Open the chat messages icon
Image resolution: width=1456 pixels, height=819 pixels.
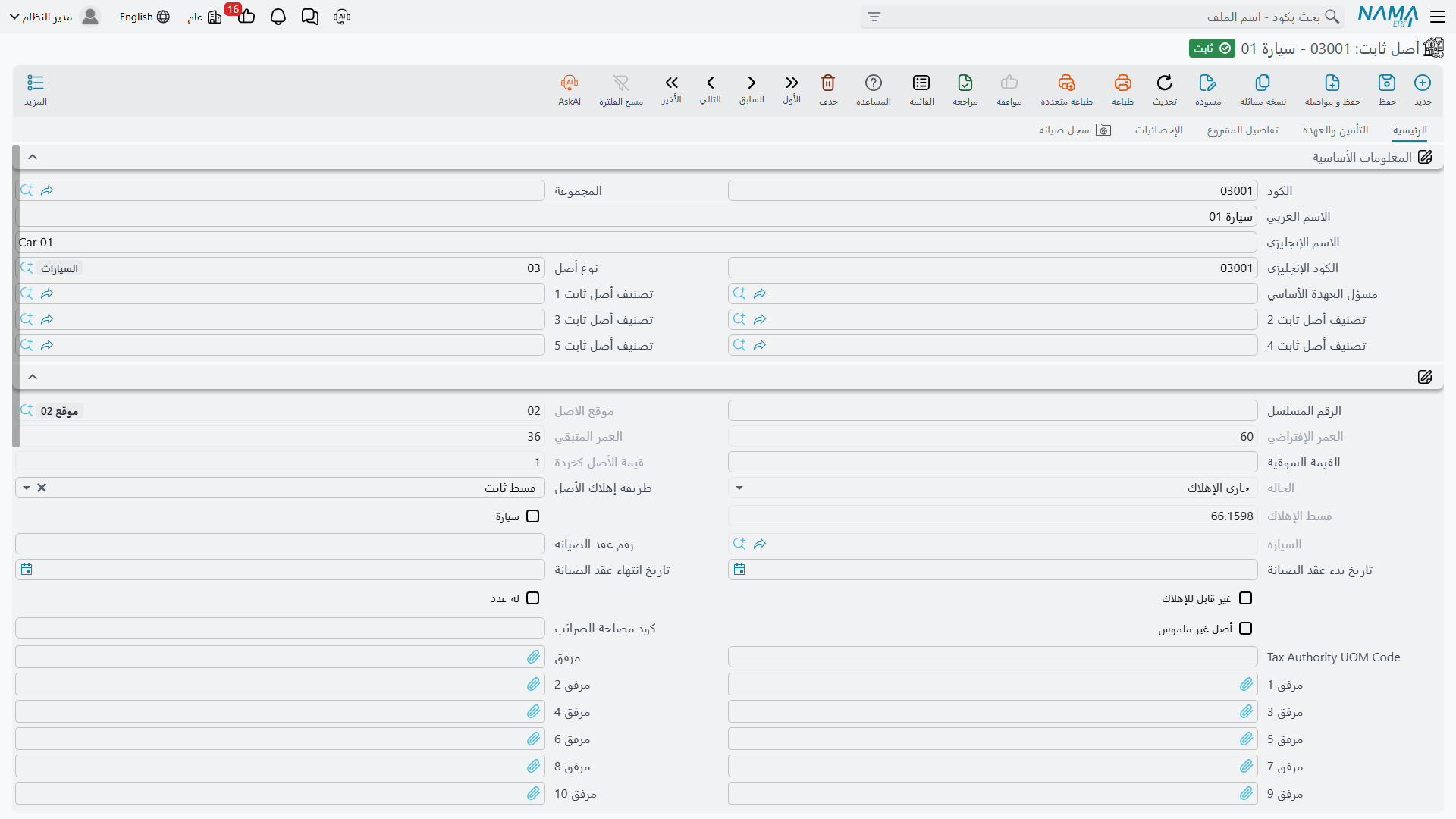tap(310, 17)
